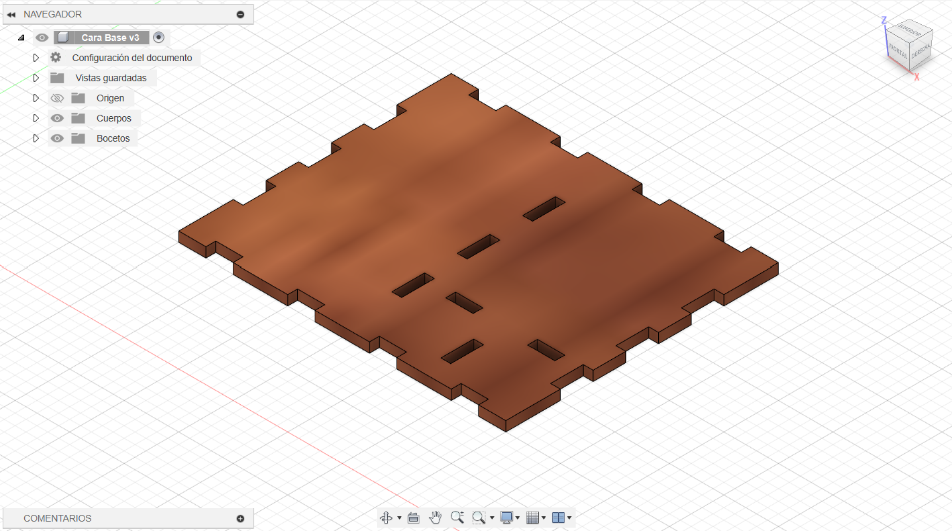This screenshot has width=952, height=531.
Task: Open the Orbit tool type dropdown arrow
Action: tap(399, 518)
